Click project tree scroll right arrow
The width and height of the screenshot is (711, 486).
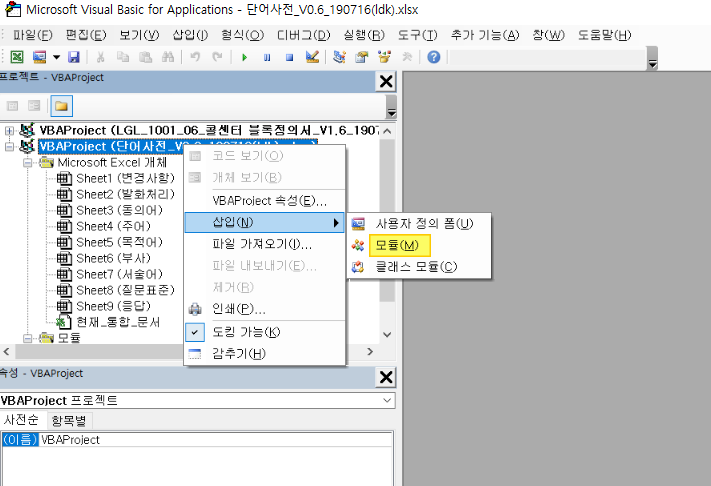[x=370, y=352]
